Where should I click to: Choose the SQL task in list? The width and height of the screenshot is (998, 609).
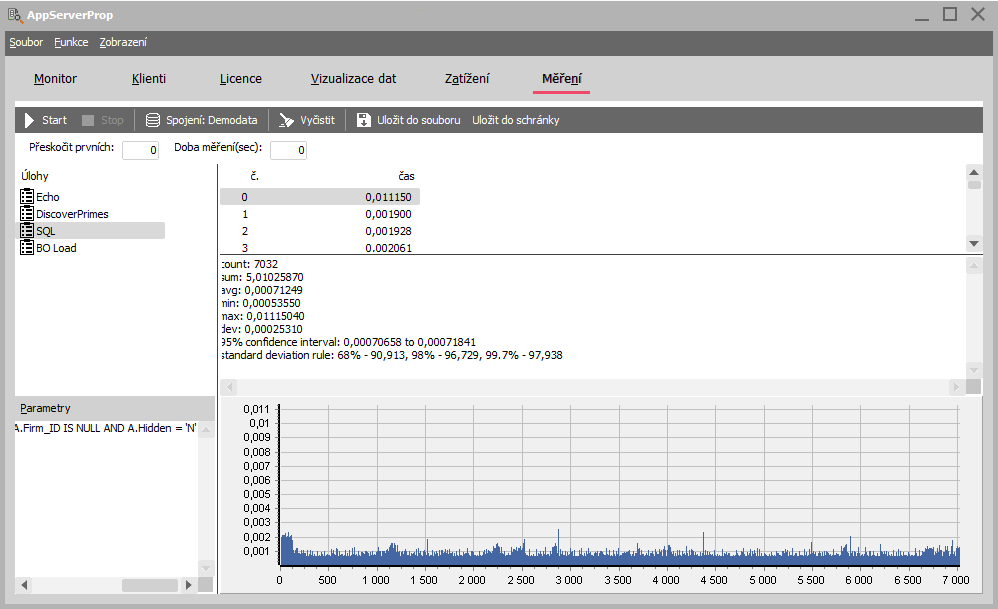tap(46, 231)
